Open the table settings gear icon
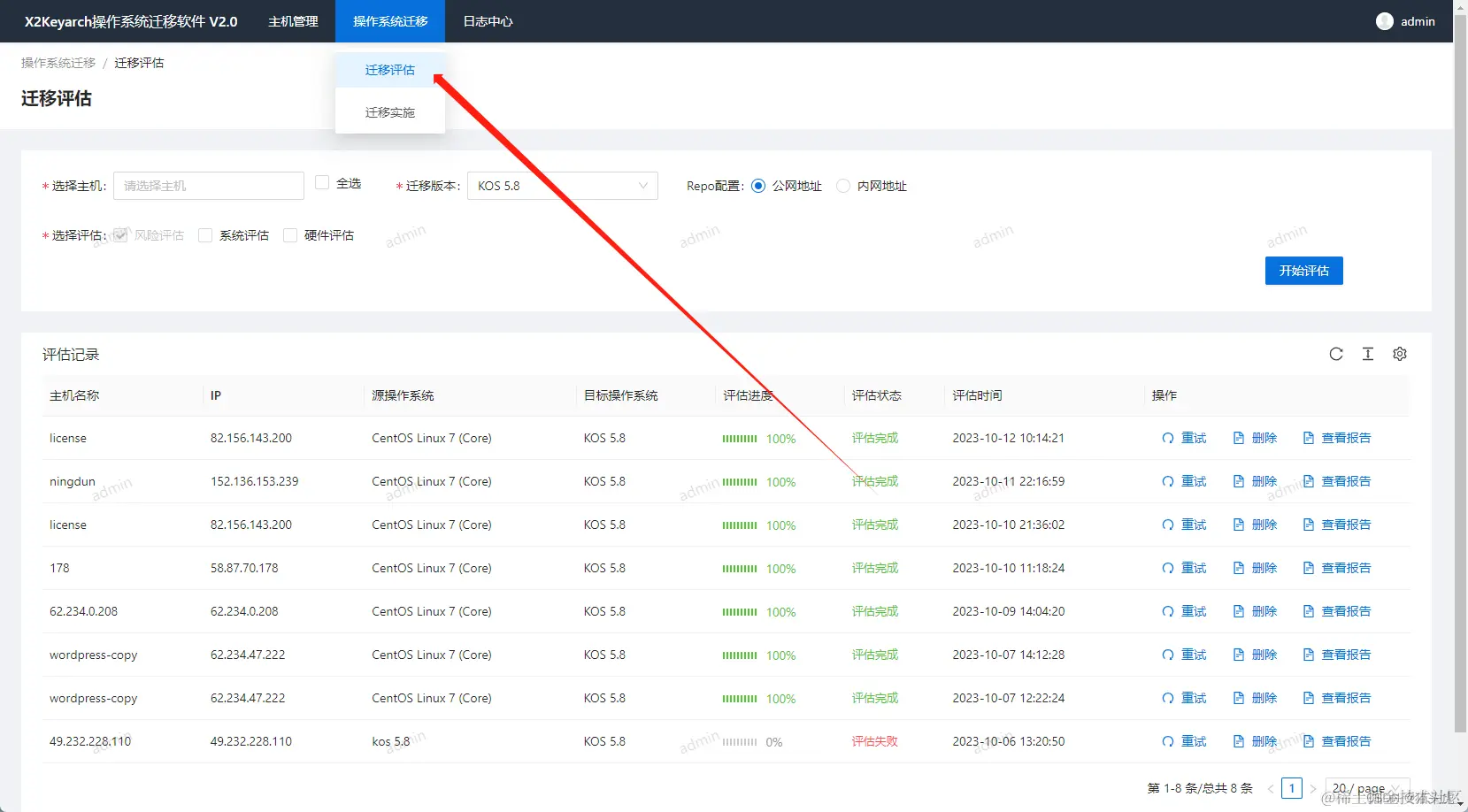The height and width of the screenshot is (812, 1468). point(1400,354)
